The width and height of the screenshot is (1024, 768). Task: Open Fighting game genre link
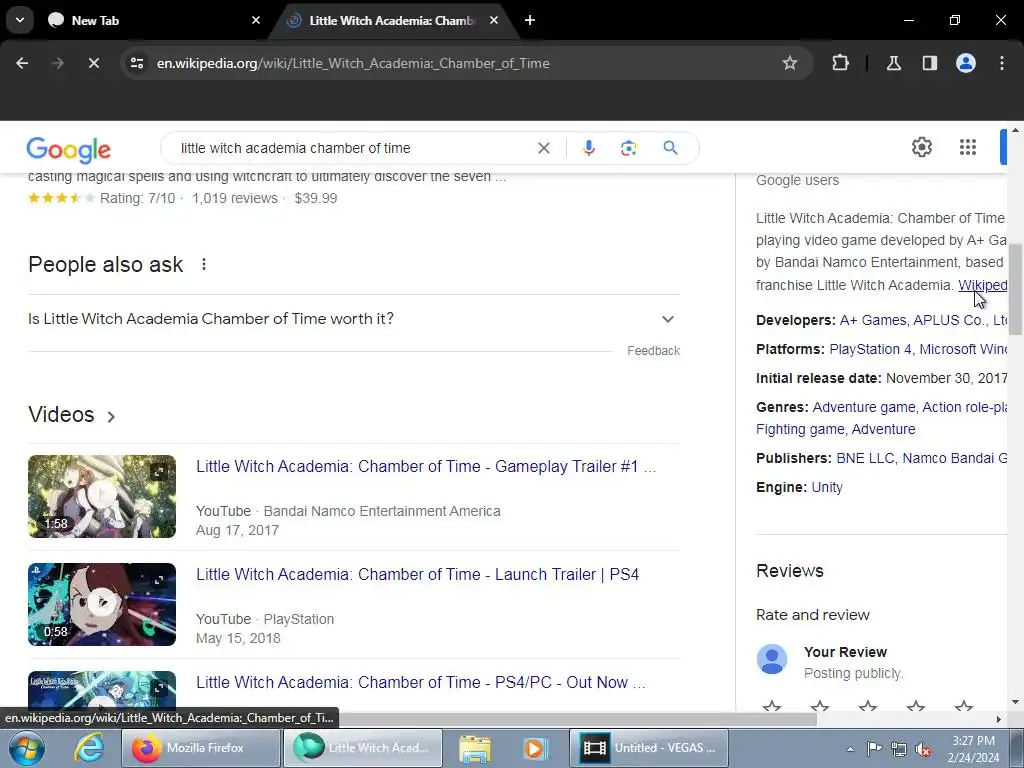800,429
